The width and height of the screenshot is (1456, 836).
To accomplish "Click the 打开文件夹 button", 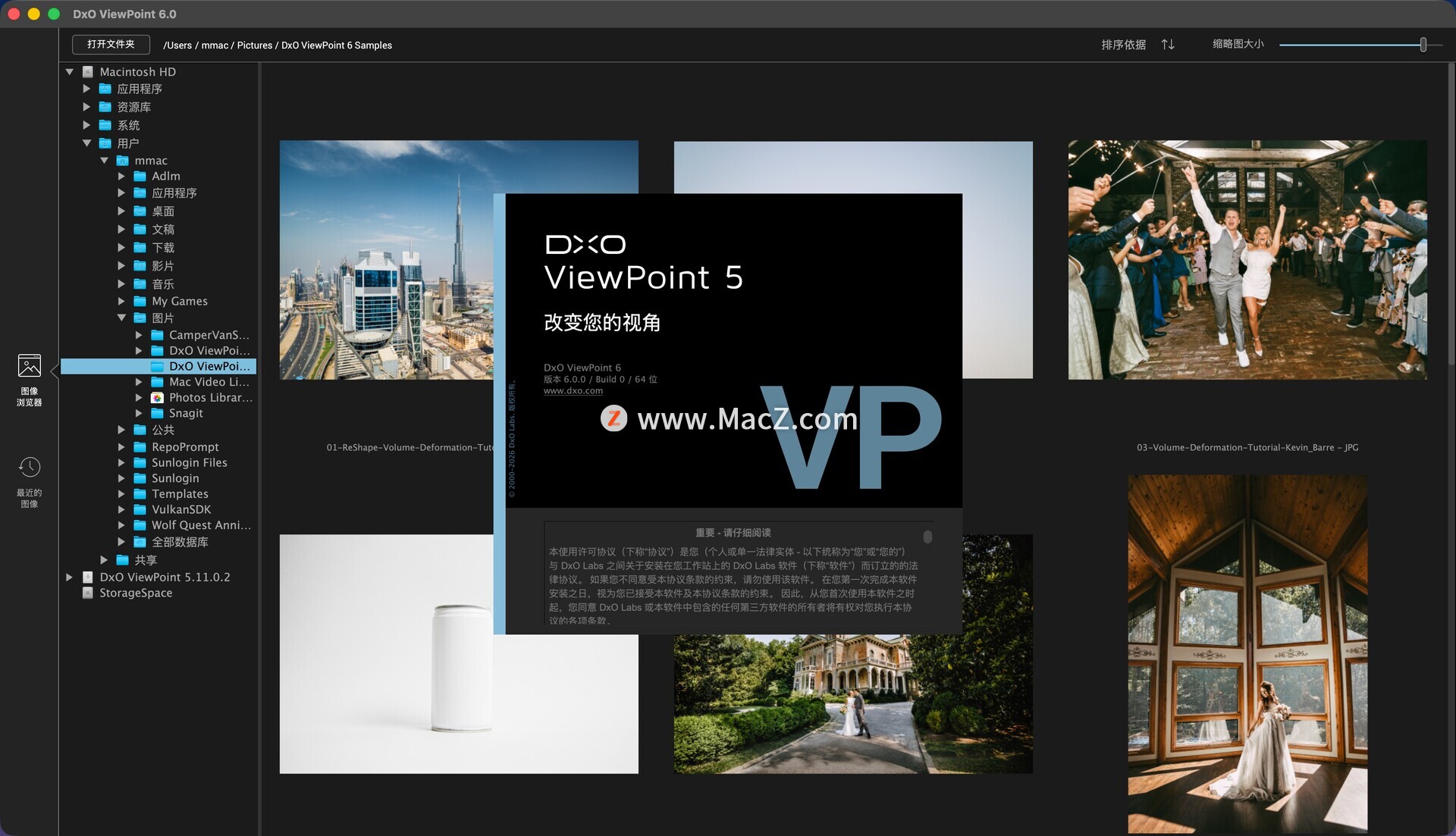I will [x=111, y=45].
